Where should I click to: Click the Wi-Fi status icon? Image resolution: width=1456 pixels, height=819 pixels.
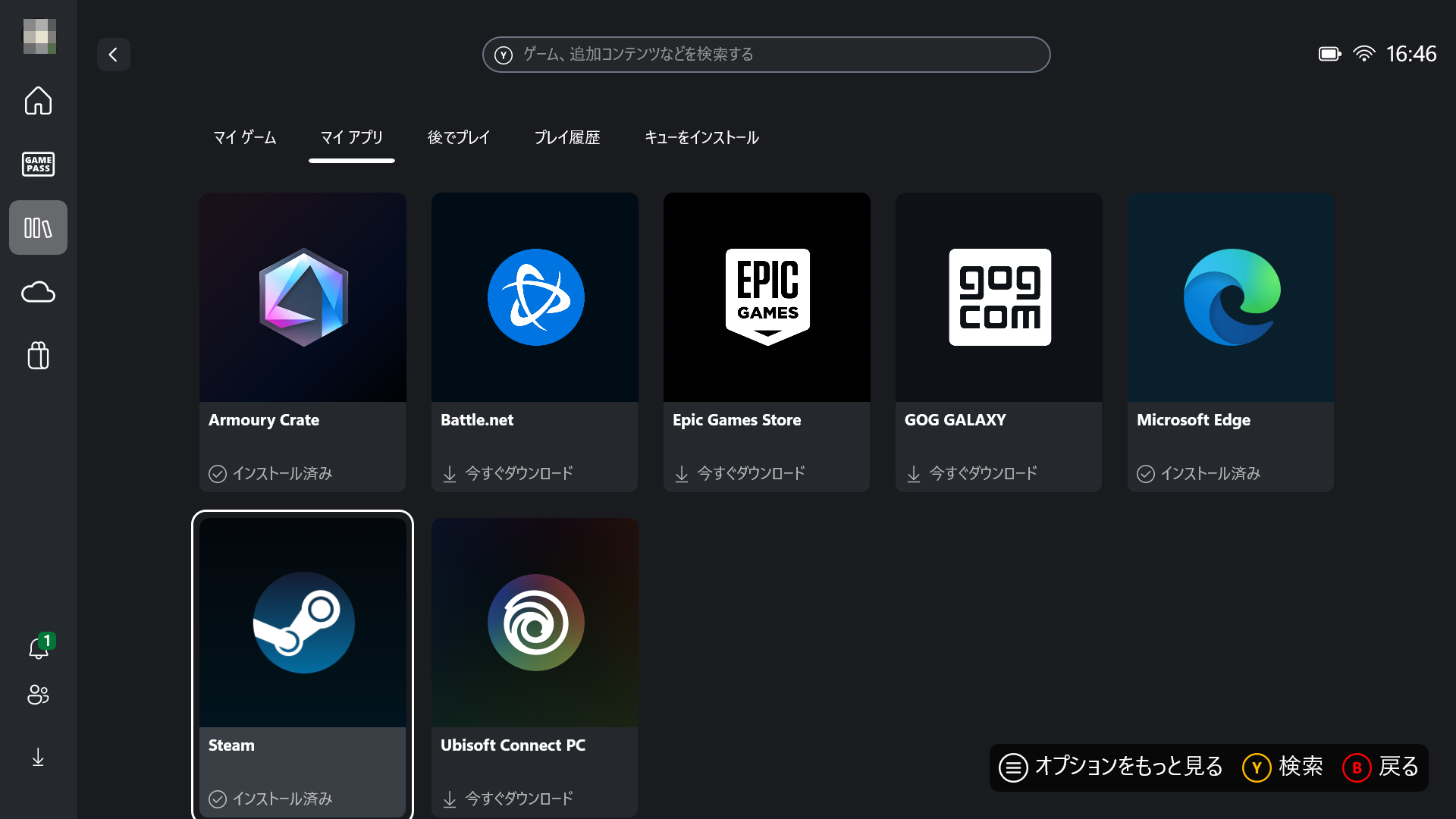(x=1365, y=53)
